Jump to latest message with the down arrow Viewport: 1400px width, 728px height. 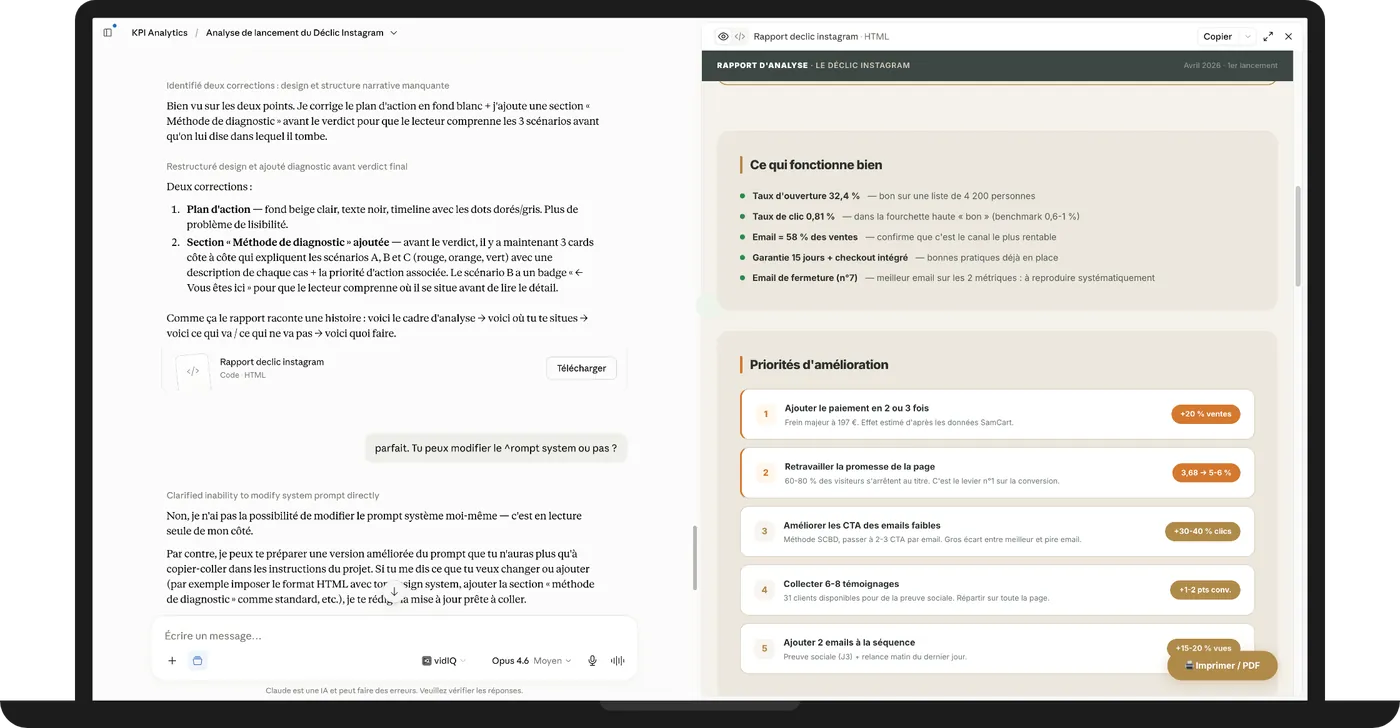pos(394,592)
